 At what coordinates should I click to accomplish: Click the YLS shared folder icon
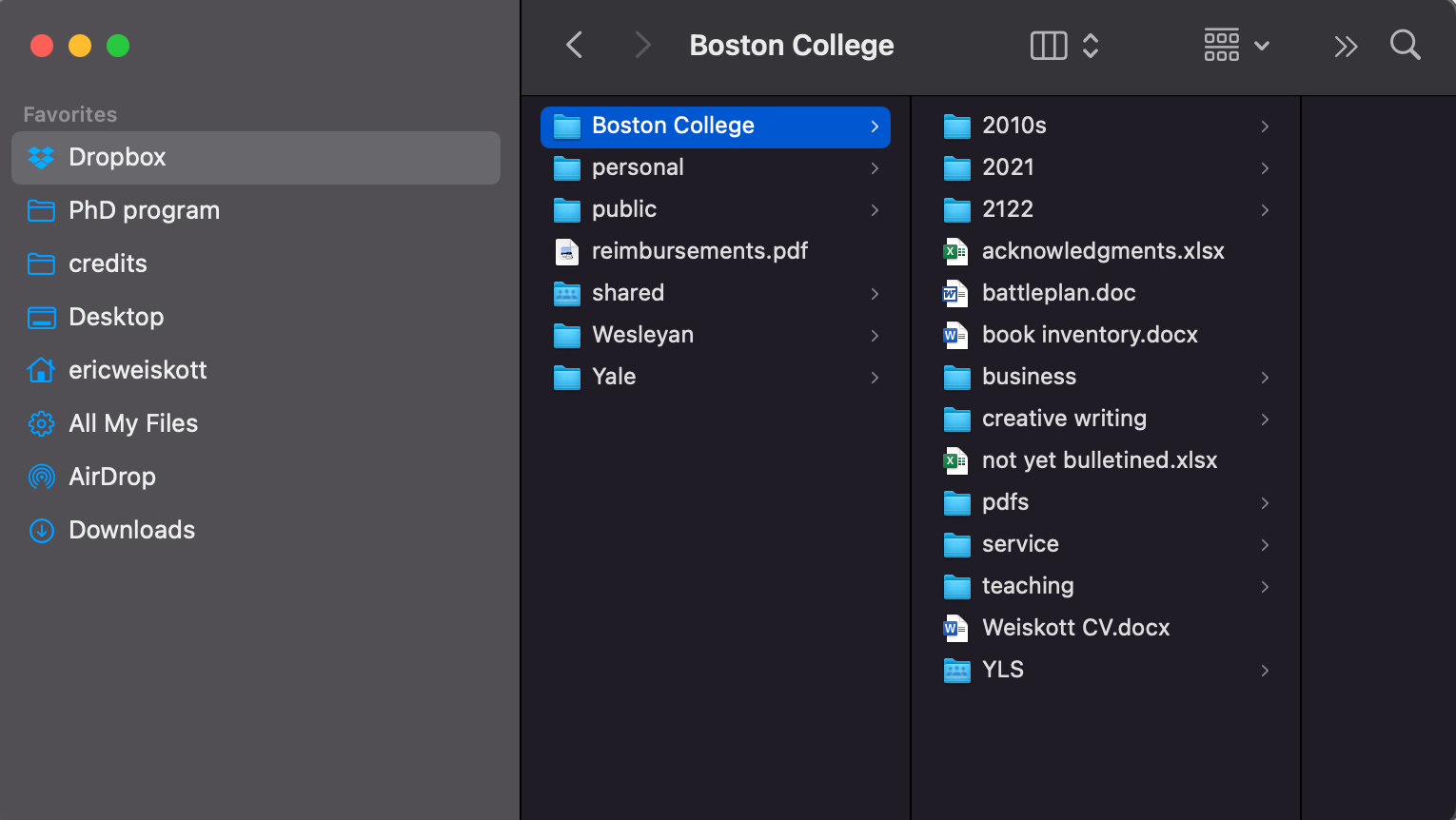point(957,670)
